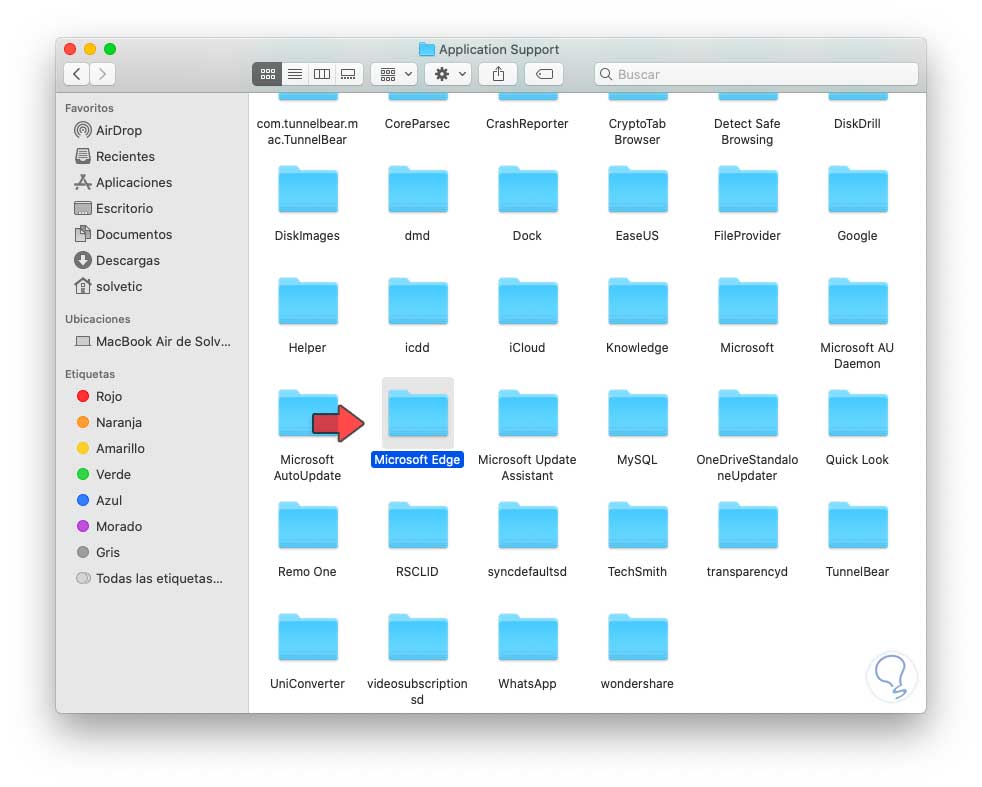Open the solvetic home folder in sidebar
This screenshot has width=982, height=787.
[108, 286]
